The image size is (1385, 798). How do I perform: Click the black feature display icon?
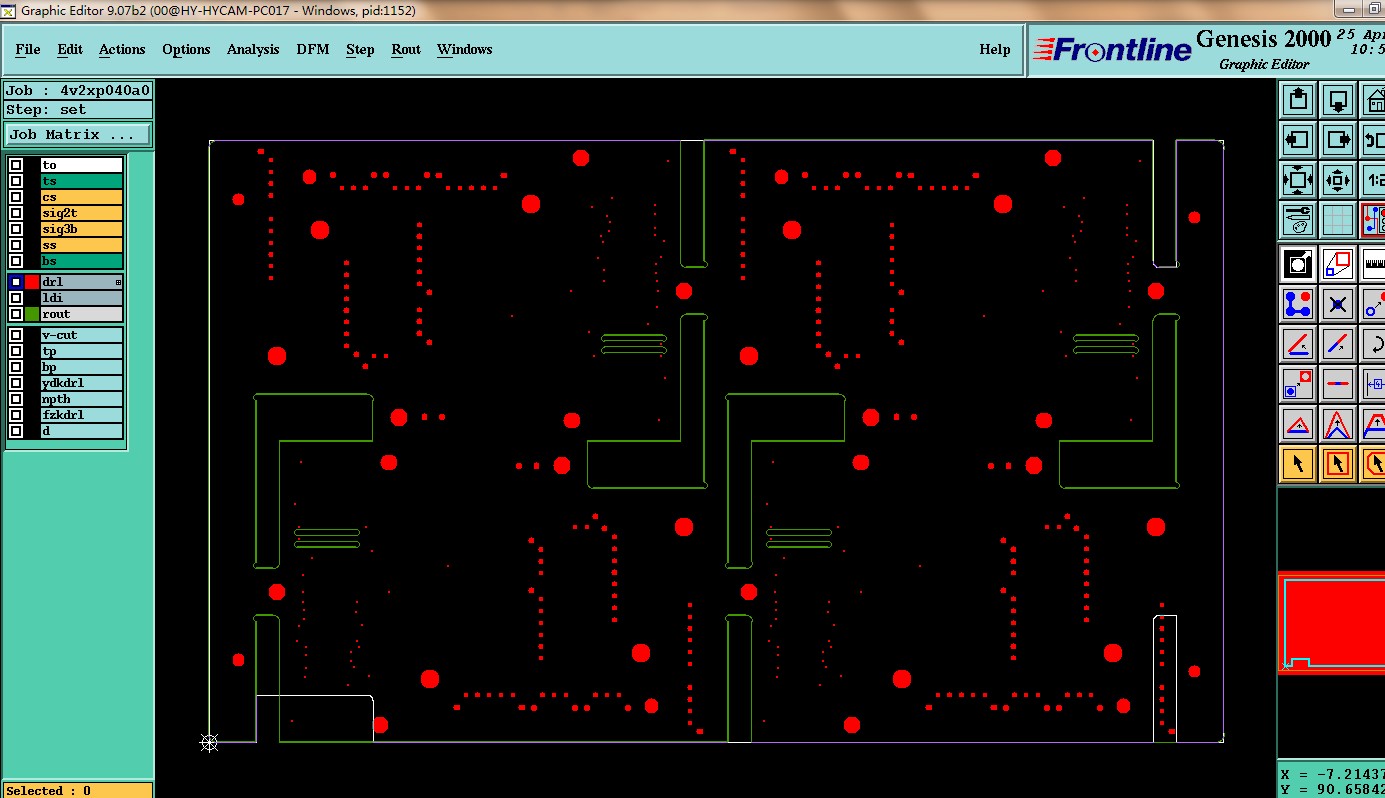pyautogui.click(x=1298, y=263)
